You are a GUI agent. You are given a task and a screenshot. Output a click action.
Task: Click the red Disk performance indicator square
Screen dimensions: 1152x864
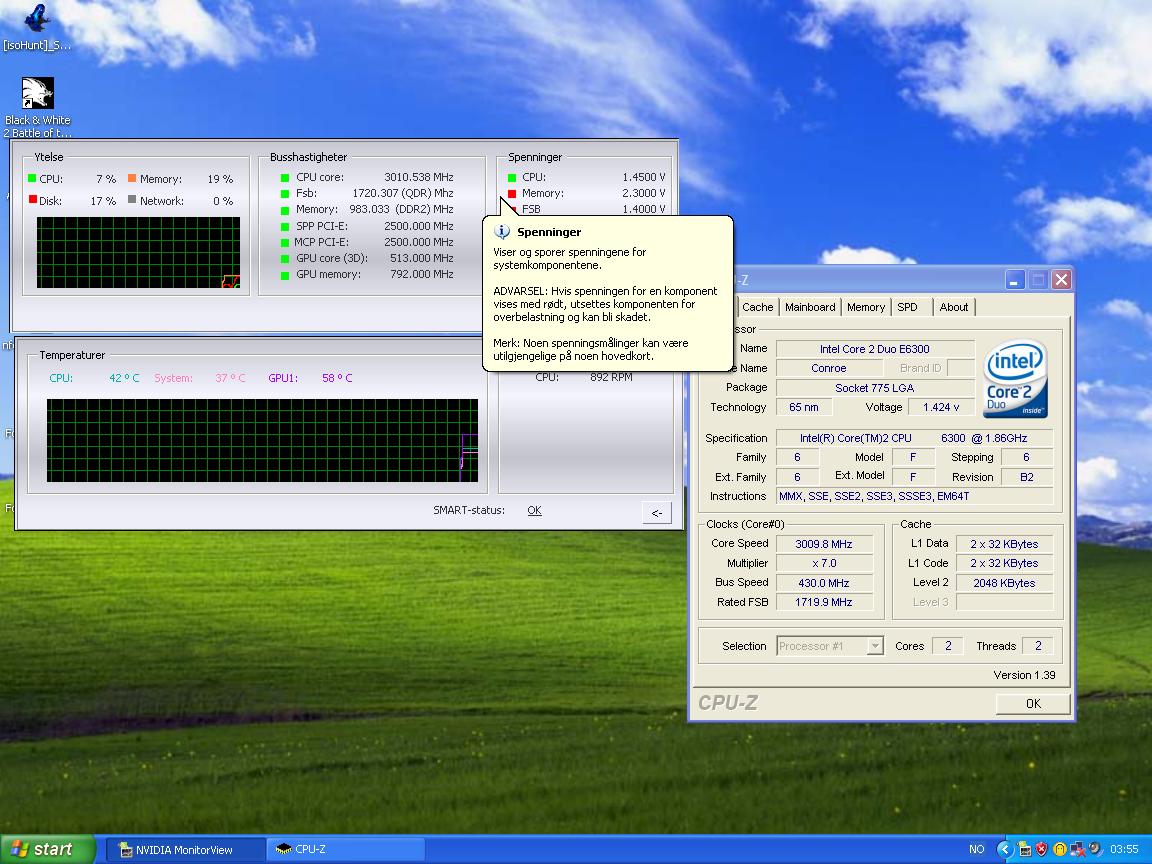pos(33,199)
